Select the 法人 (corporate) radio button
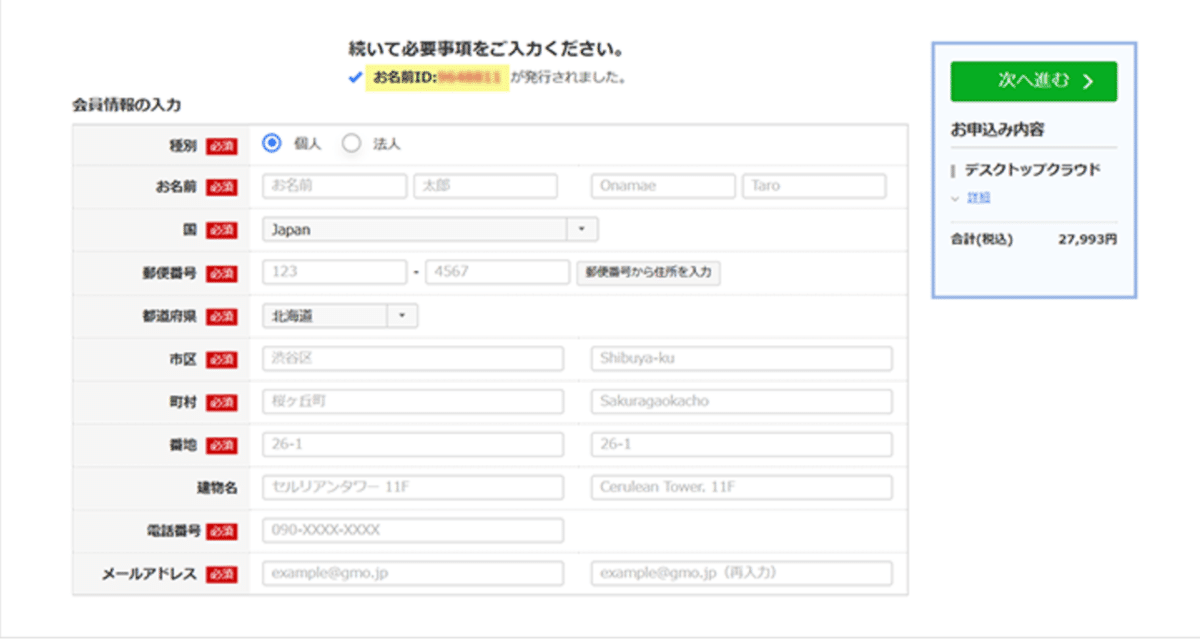This screenshot has width=1200, height=640. point(350,142)
